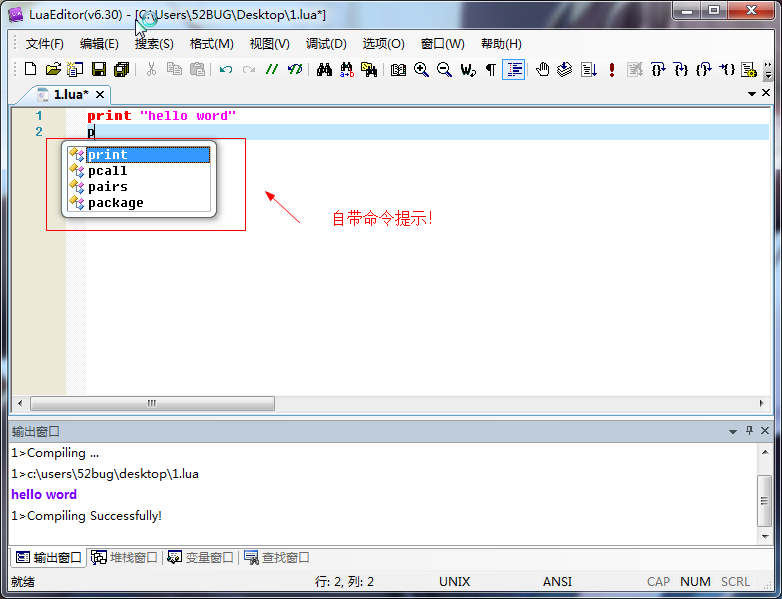The height and width of the screenshot is (599, 782).
Task: Click the Step Into braces icon
Action: coord(681,69)
